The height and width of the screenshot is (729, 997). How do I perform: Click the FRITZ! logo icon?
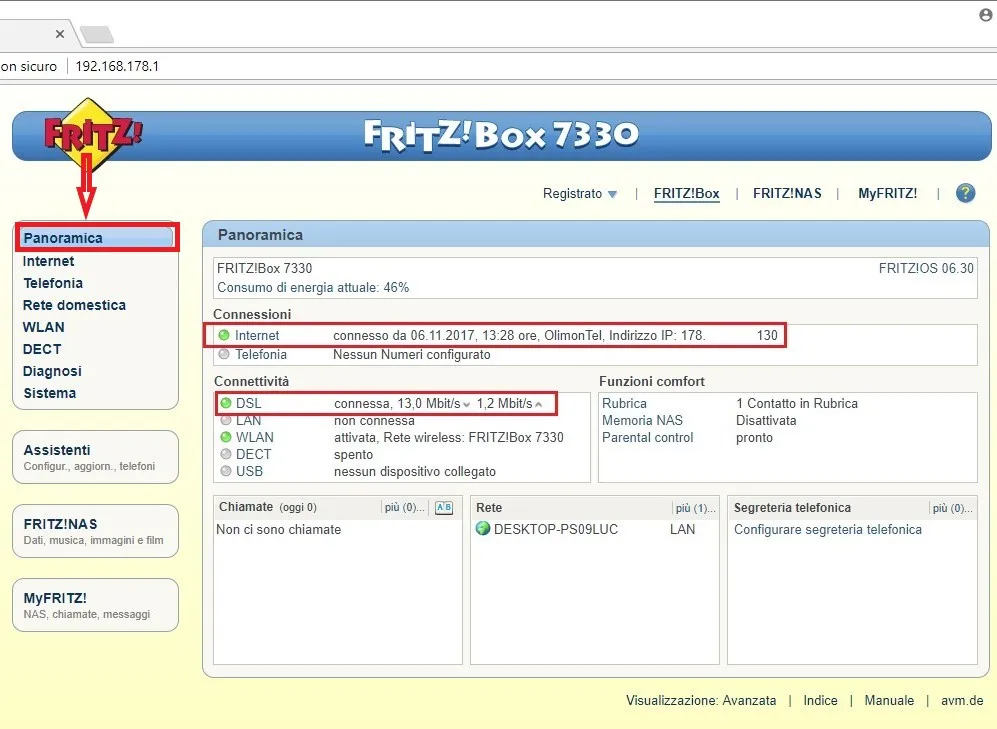coord(92,133)
